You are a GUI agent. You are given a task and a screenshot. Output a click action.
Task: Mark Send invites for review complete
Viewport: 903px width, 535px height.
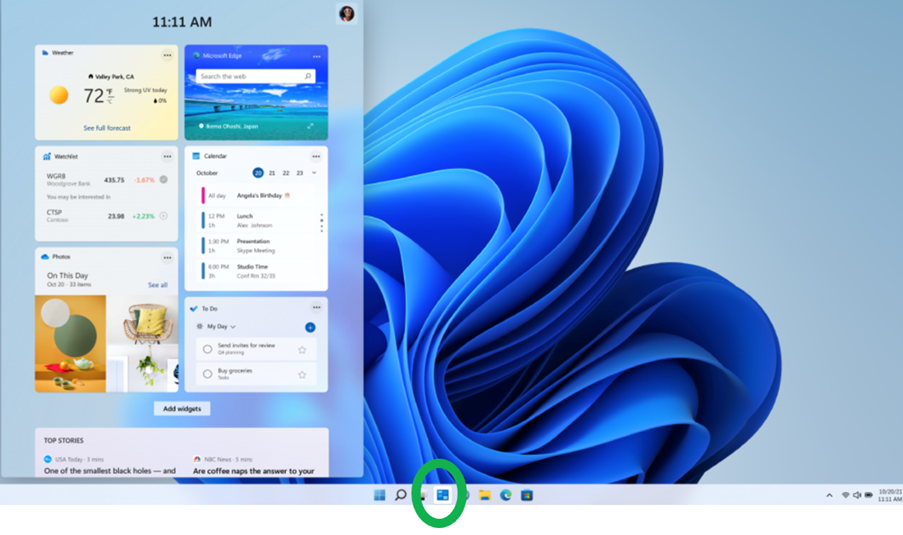[207, 349]
